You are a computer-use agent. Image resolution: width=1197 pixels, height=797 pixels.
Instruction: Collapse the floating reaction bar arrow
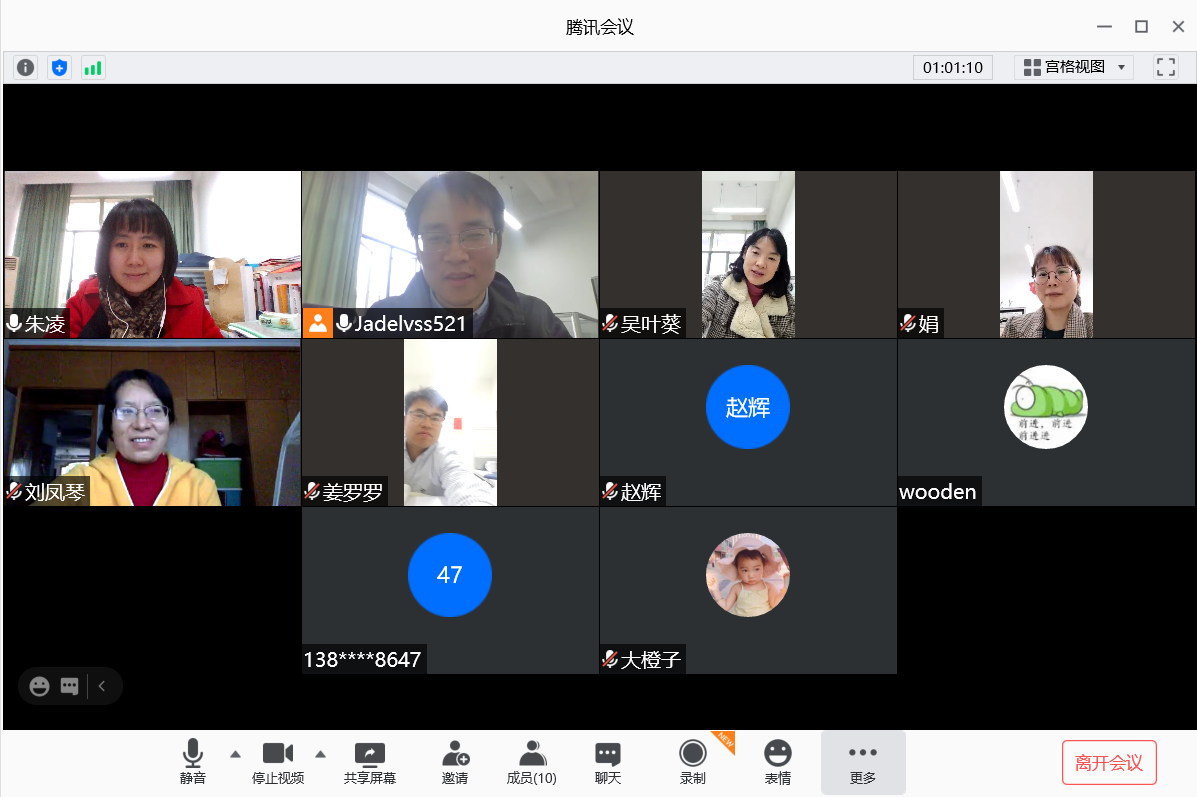(102, 686)
